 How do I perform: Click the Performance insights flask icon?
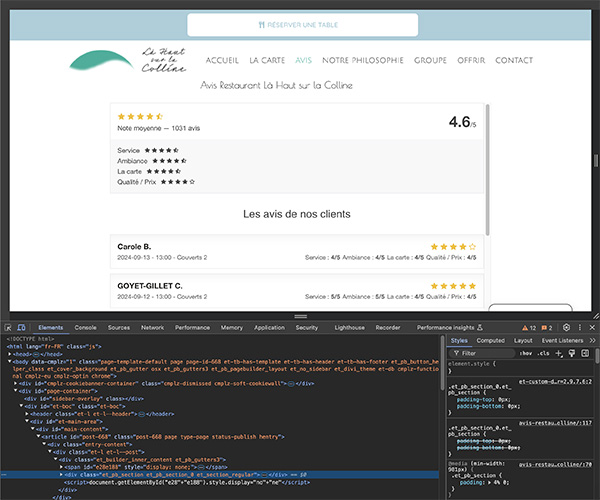coord(480,327)
